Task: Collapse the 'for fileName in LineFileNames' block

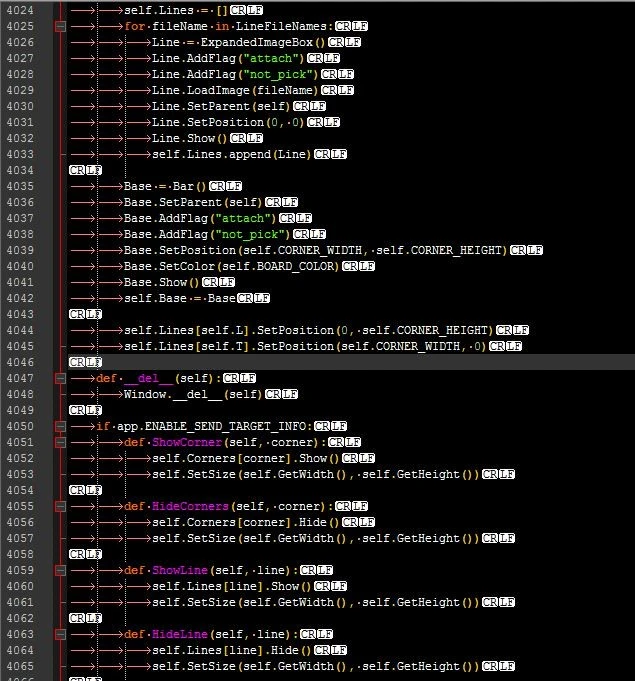Action: tap(60, 27)
